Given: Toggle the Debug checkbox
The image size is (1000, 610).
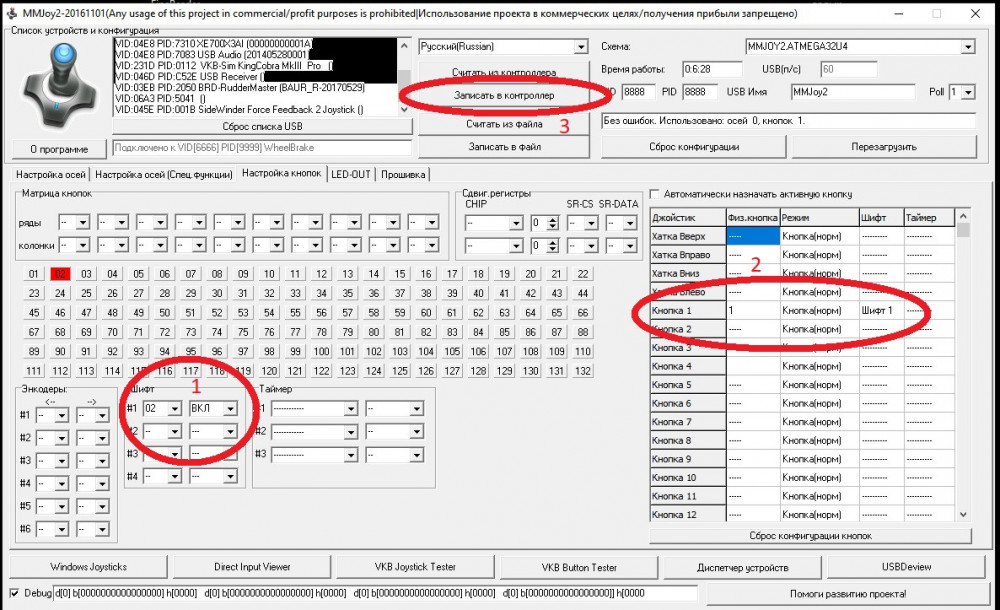Looking at the screenshot, I should (x=13, y=592).
